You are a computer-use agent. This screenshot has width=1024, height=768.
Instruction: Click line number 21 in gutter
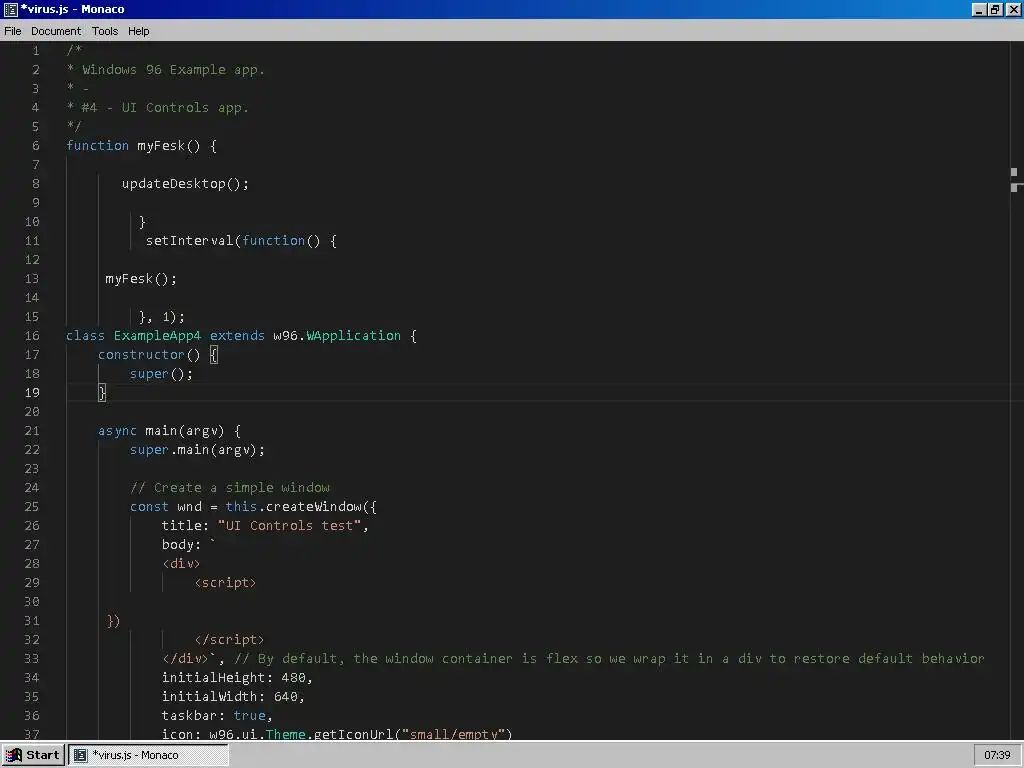(x=32, y=430)
